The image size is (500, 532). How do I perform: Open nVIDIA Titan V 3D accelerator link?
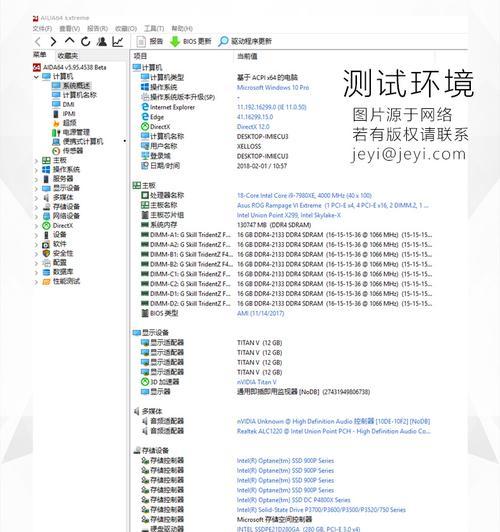[257, 382]
